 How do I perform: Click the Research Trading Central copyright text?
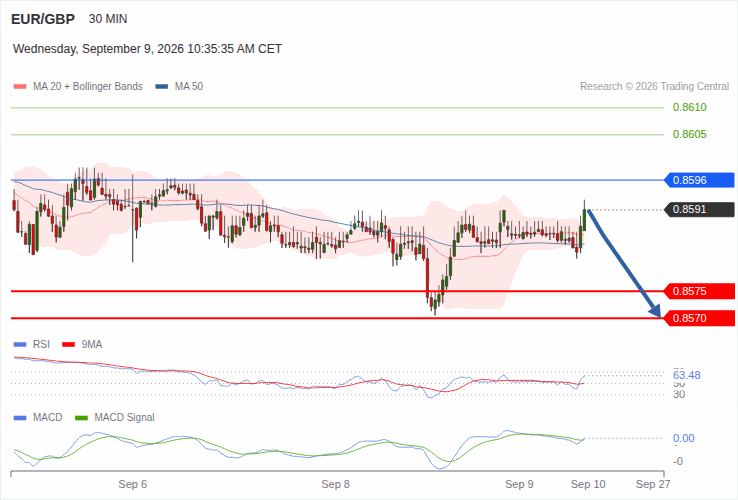point(654,87)
